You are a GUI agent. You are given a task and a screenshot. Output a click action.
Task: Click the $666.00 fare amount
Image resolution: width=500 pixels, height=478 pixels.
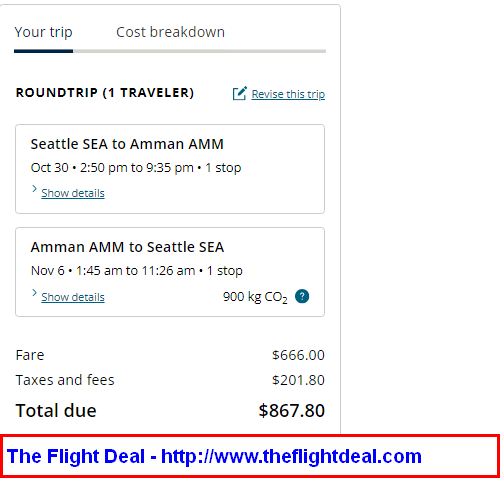coord(298,355)
